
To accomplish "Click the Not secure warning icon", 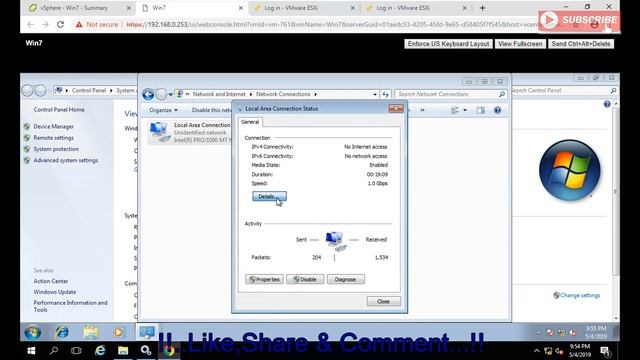I will (x=79, y=24).
